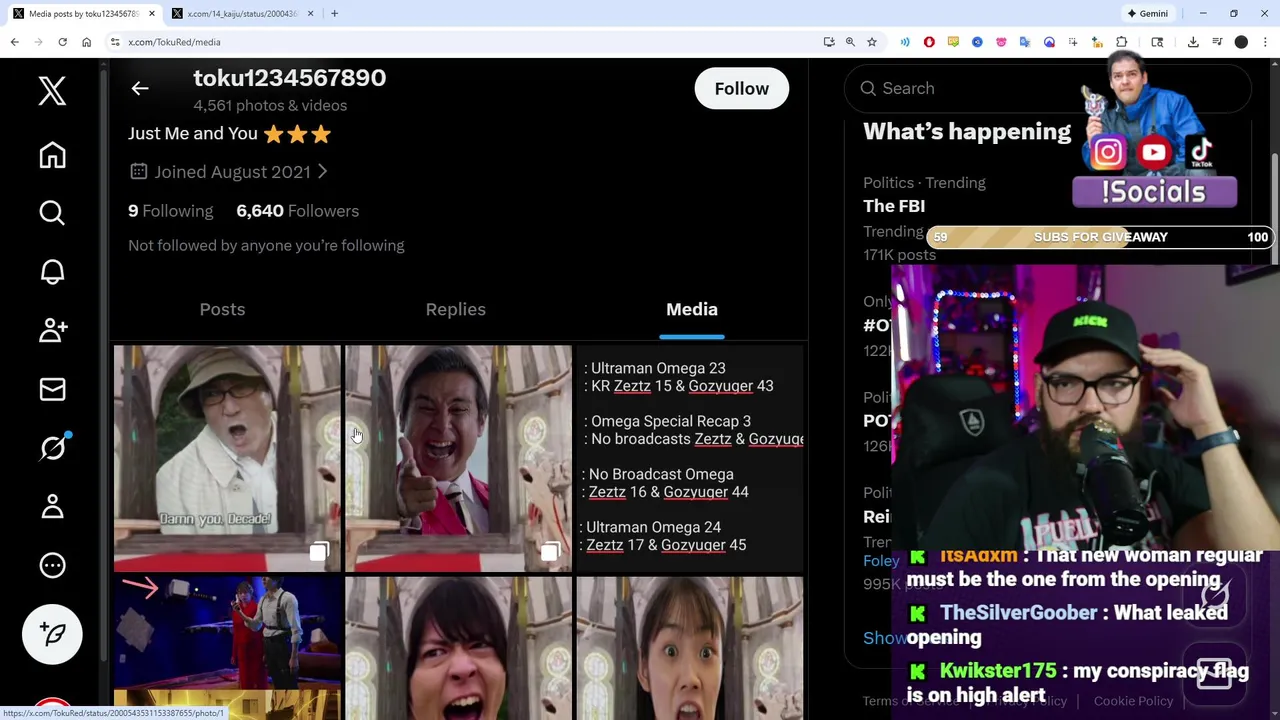Open the More circle icon in sidebar

coord(52,565)
